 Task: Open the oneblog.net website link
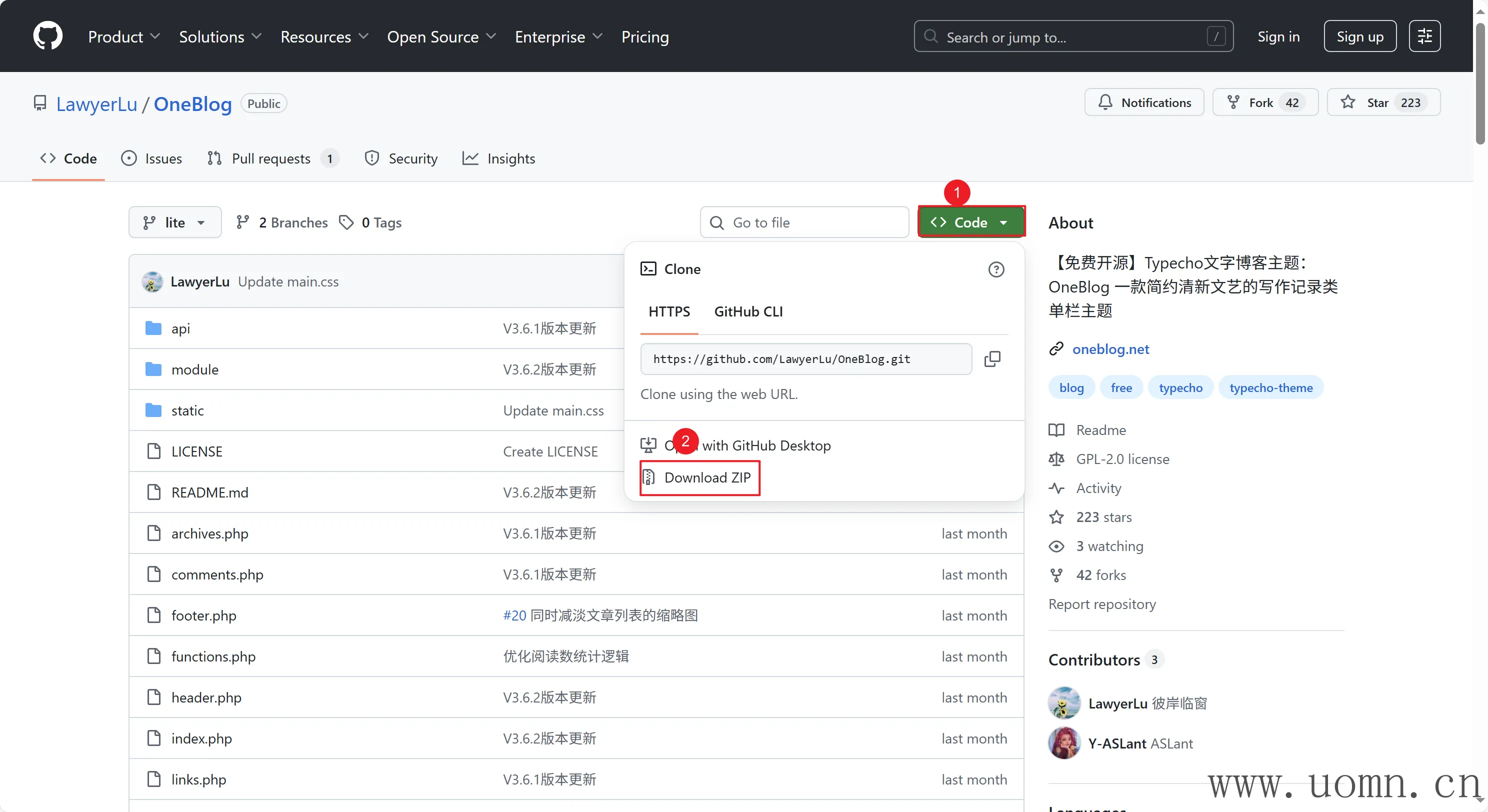coord(1110,349)
